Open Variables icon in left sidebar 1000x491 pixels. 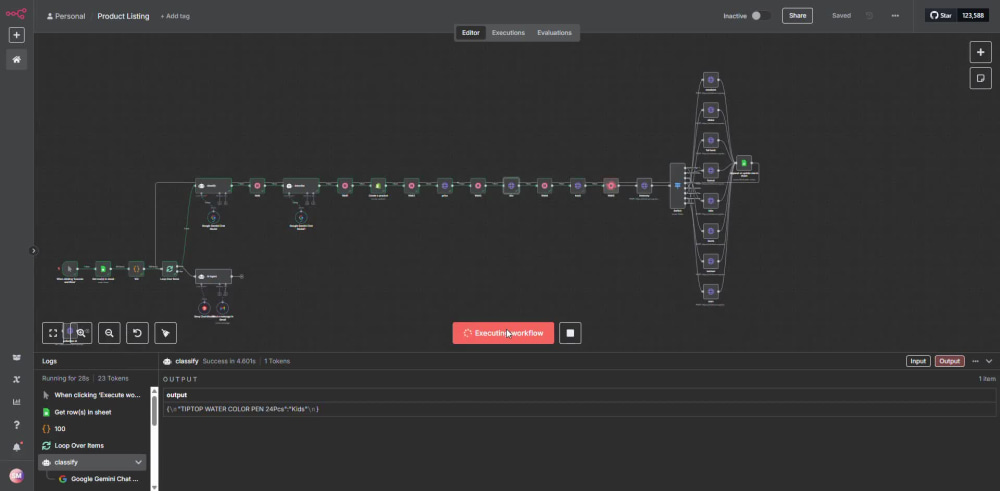pyautogui.click(x=17, y=379)
